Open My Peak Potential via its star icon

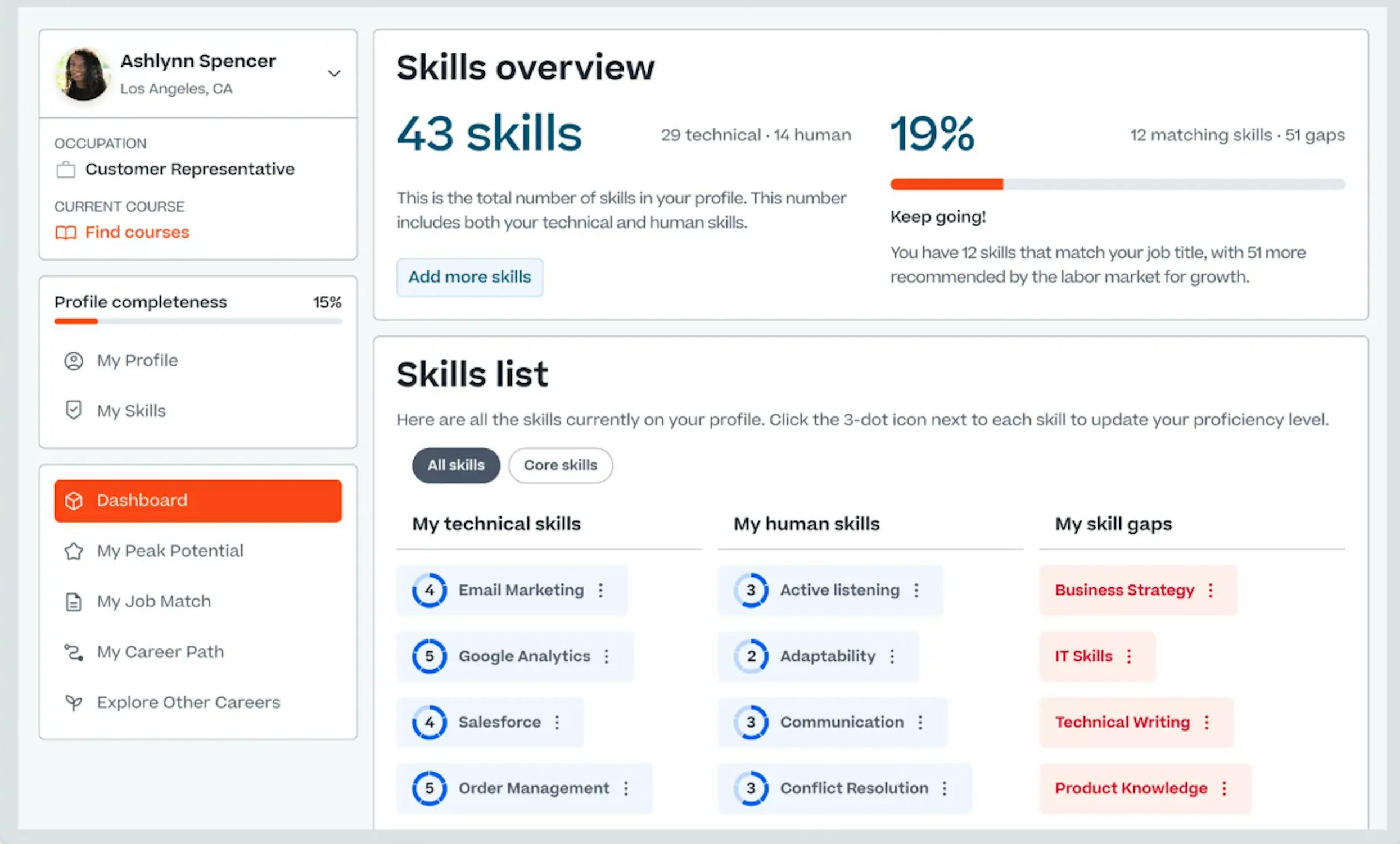[74, 551]
